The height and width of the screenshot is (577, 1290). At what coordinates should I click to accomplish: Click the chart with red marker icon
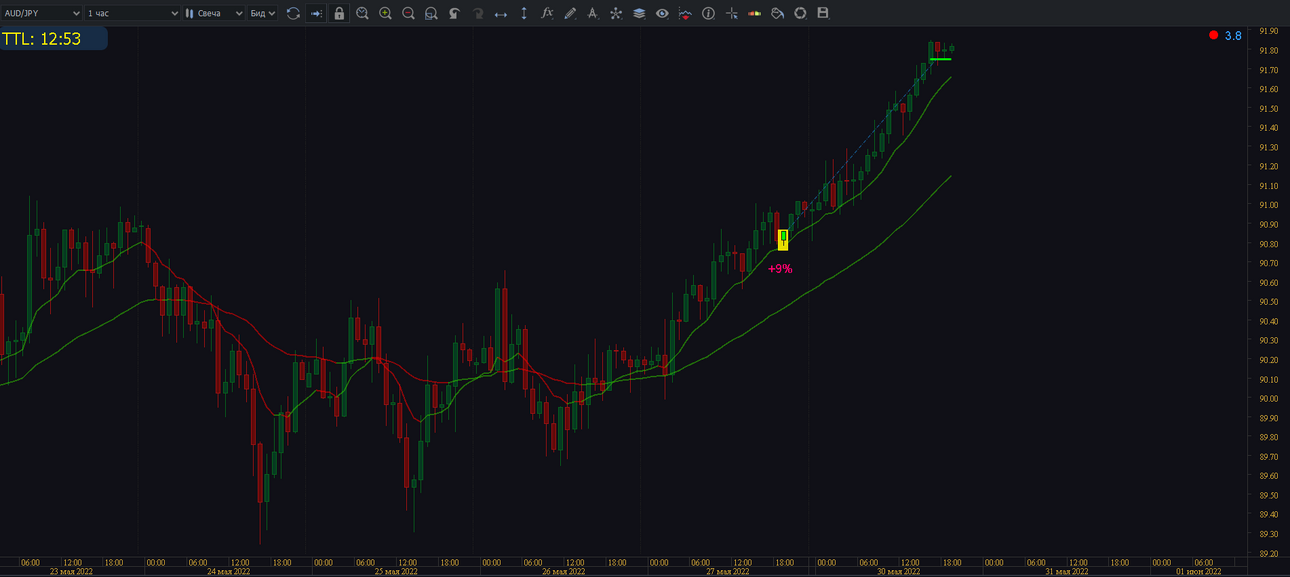(685, 13)
